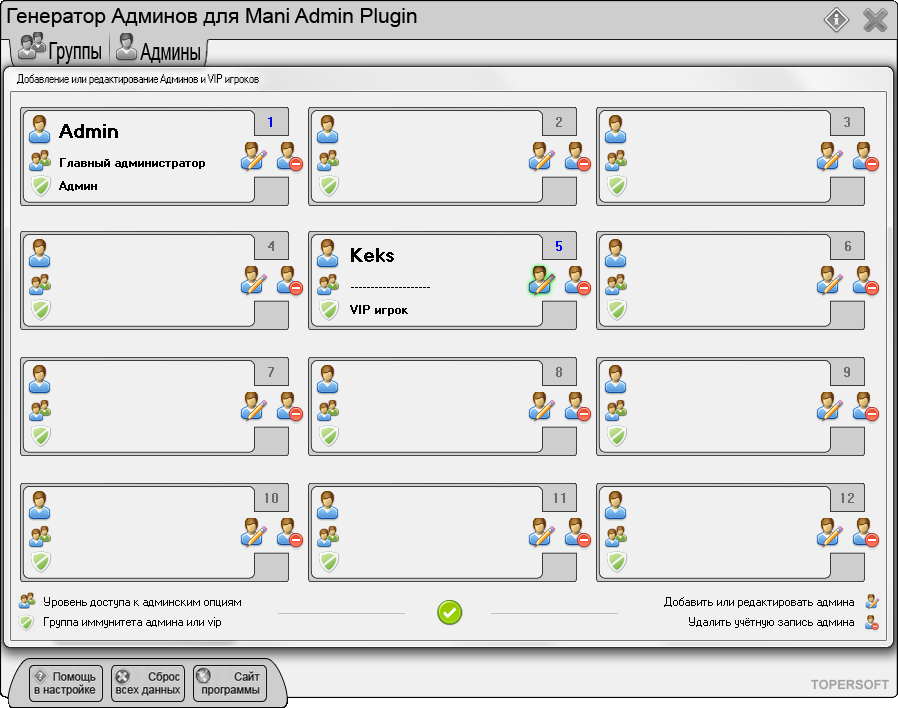Click the add/edit admin icon in slot 2
Screen dimensions: 898x708
(x=542, y=156)
